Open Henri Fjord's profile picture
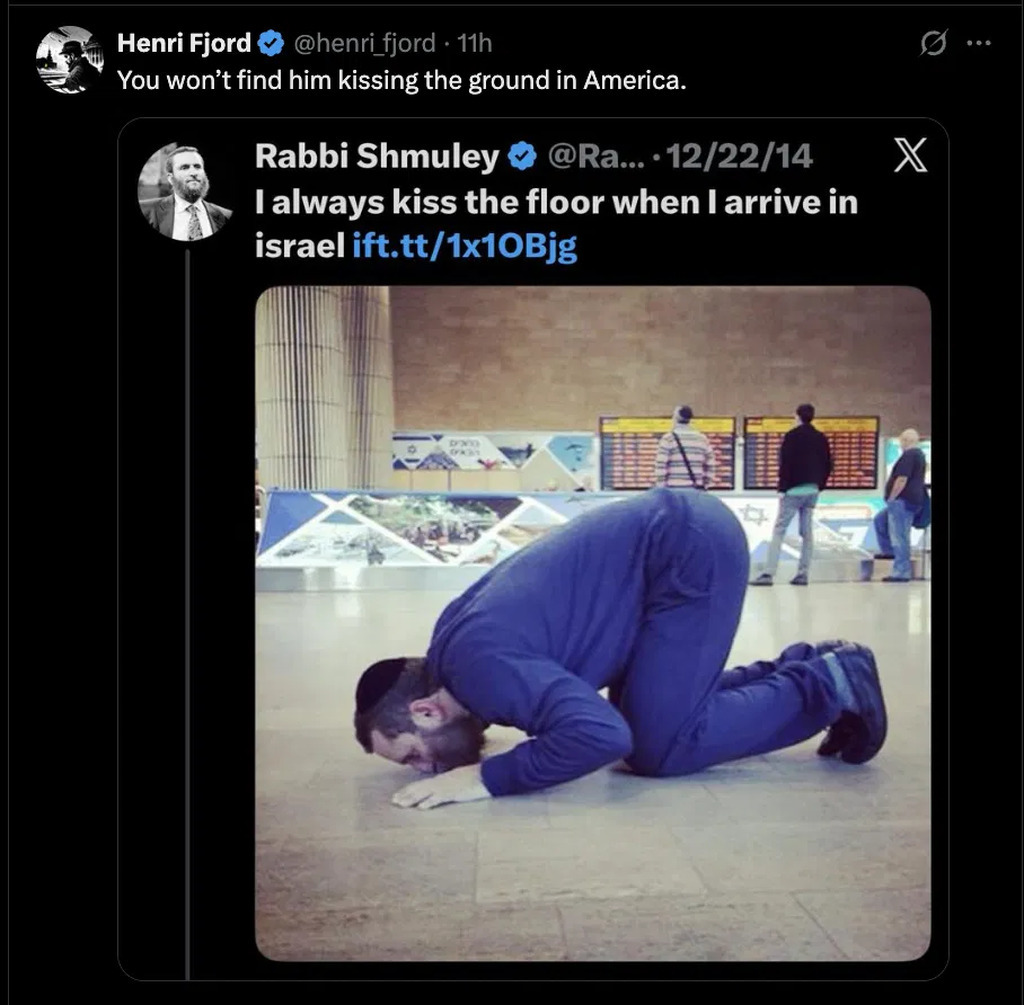 [x=69, y=60]
